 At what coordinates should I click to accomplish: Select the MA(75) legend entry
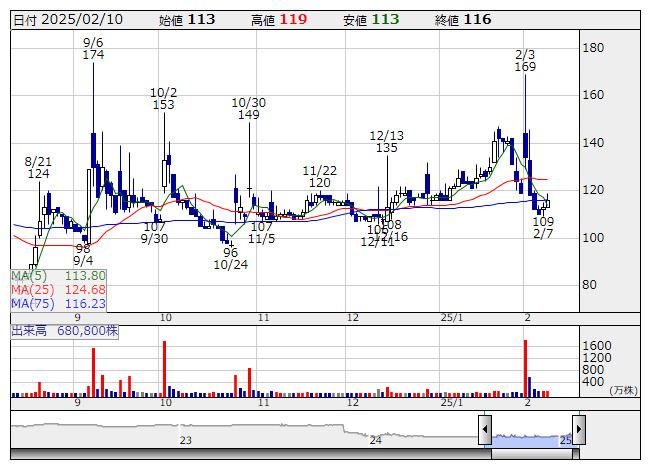point(58,303)
